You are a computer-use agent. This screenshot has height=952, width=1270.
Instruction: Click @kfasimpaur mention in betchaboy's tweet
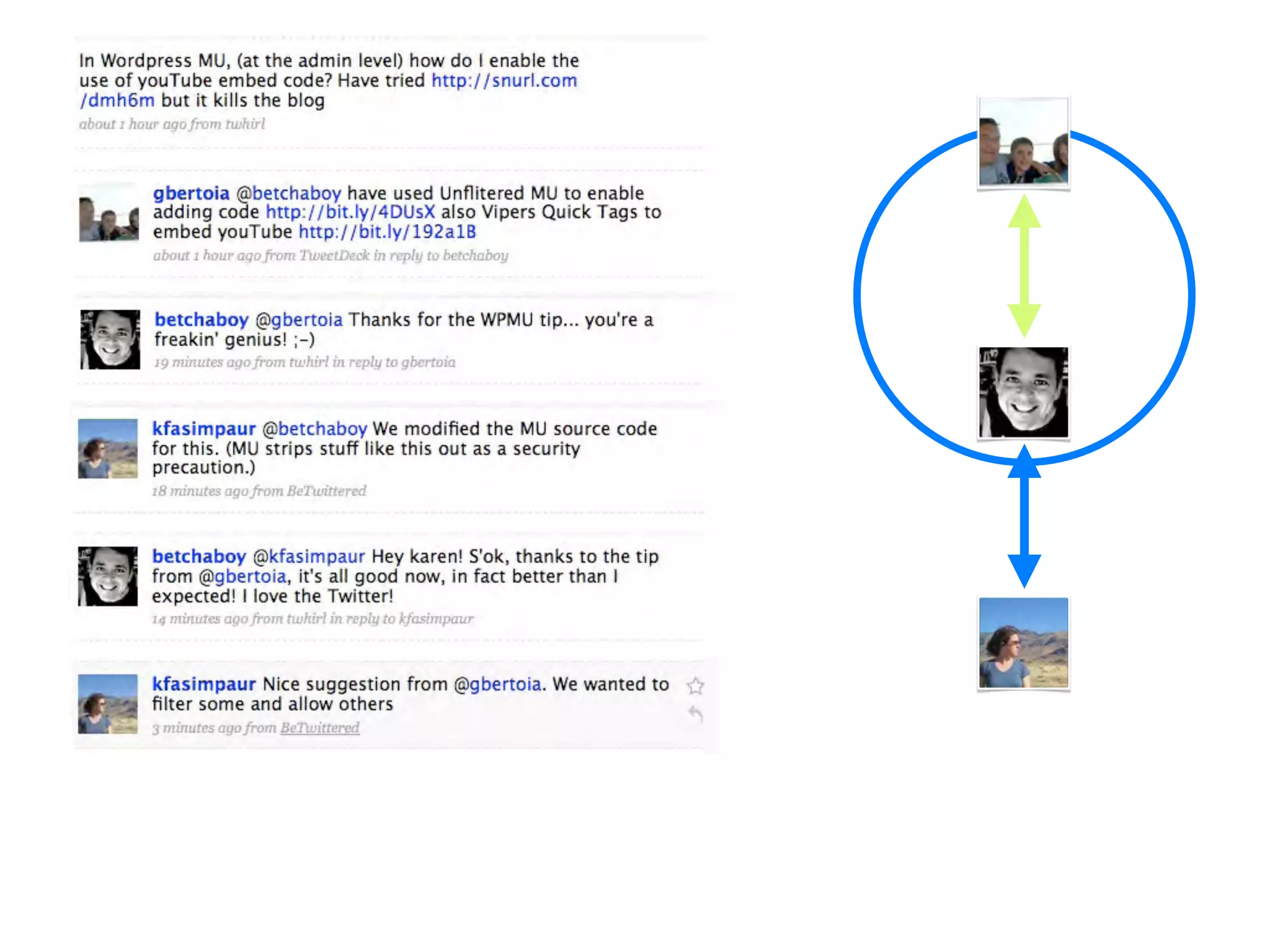[309, 557]
